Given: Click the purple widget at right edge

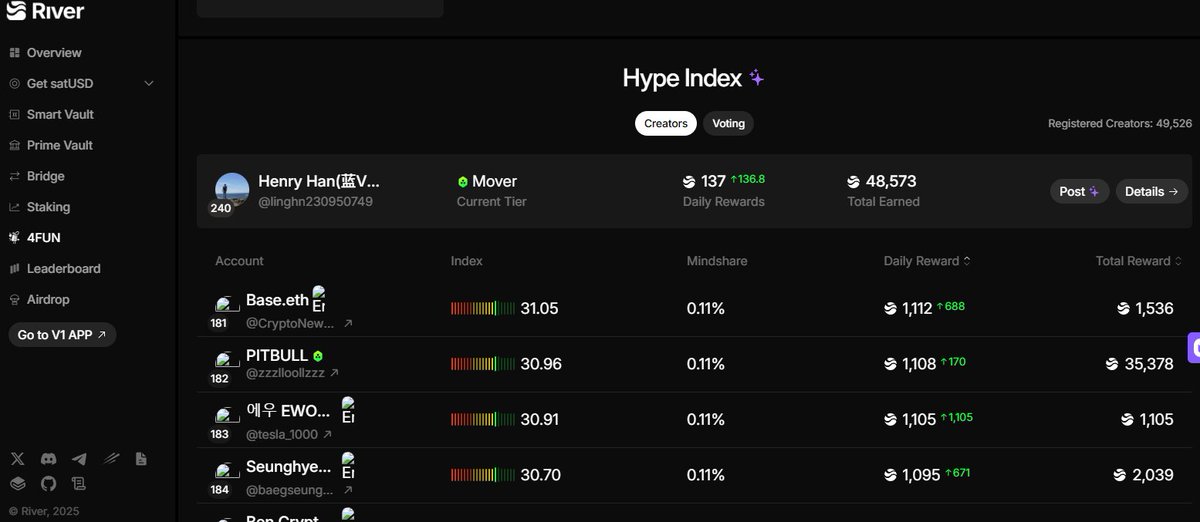Looking at the screenshot, I should click(1194, 348).
